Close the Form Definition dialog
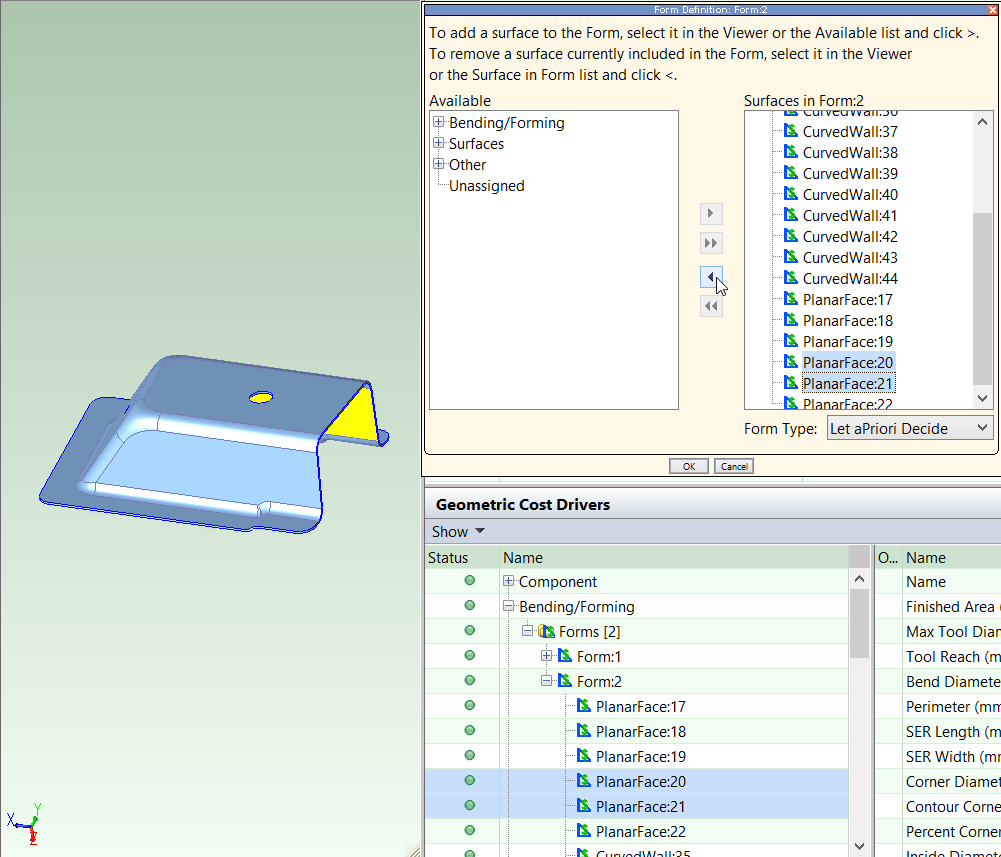Screen dimensions: 1001x857 point(992,9)
